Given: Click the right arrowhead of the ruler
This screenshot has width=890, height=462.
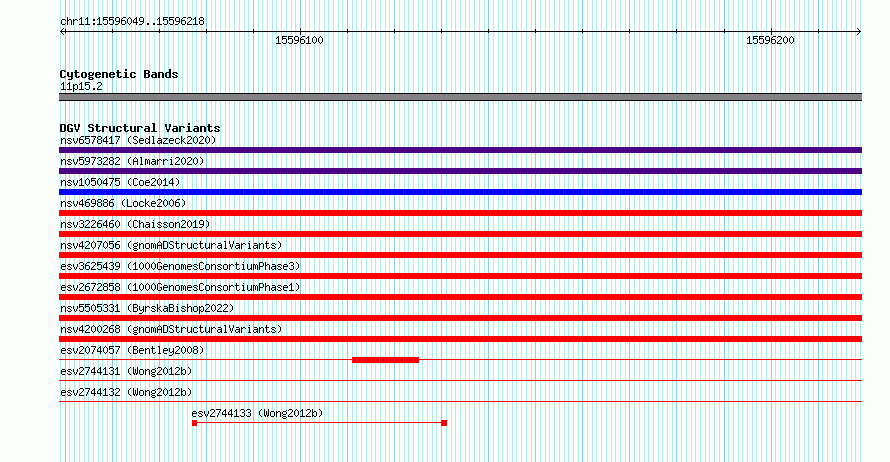Looking at the screenshot, I should pyautogui.click(x=859, y=32).
